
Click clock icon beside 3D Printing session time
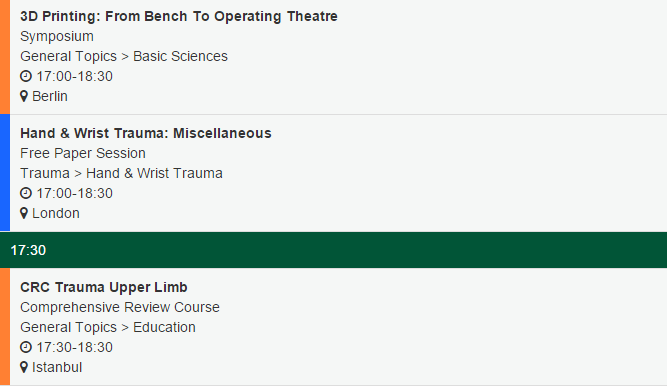click(x=26, y=77)
